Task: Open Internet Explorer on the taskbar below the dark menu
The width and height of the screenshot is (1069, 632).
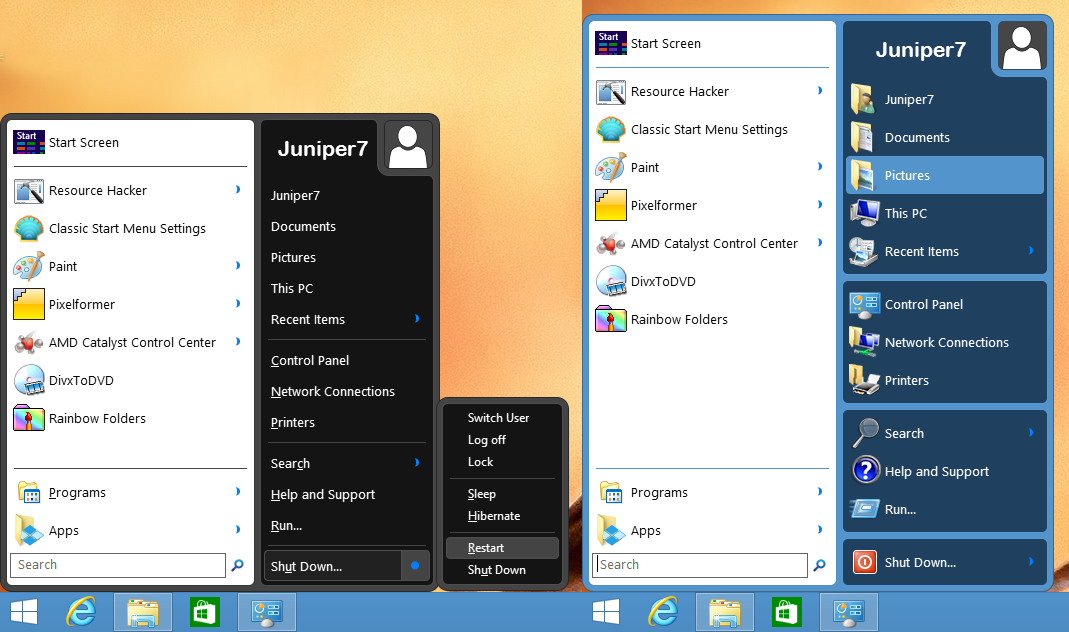Action: click(x=82, y=612)
